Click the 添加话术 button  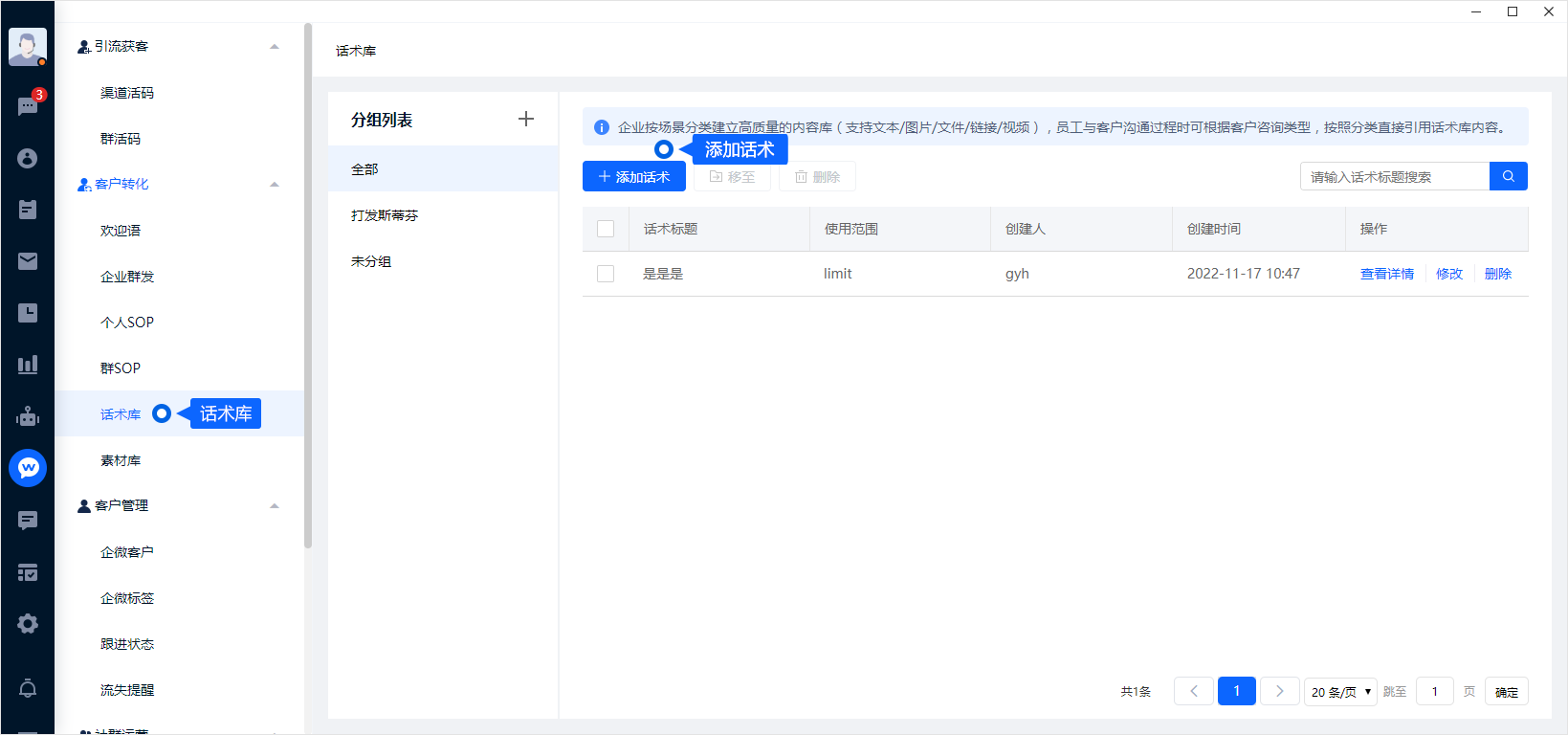[x=633, y=177]
